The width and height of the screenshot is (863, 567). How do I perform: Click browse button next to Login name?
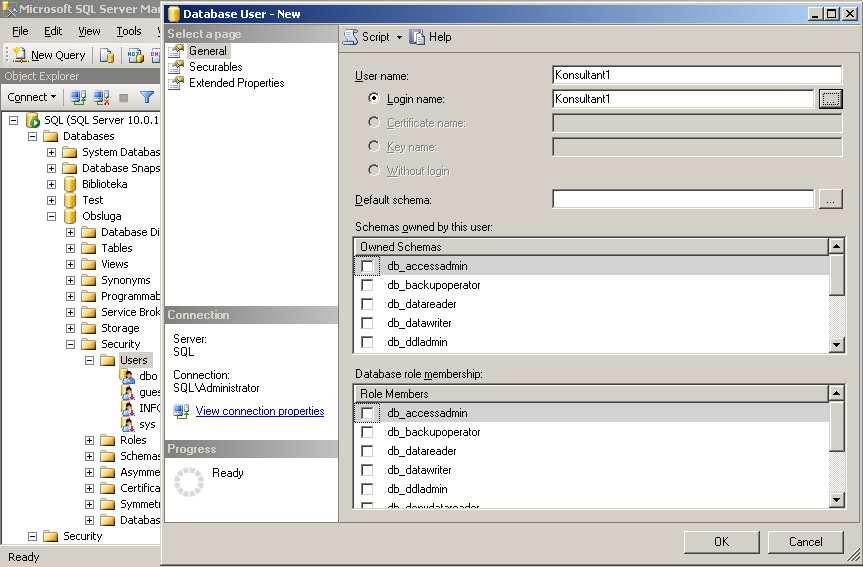831,99
